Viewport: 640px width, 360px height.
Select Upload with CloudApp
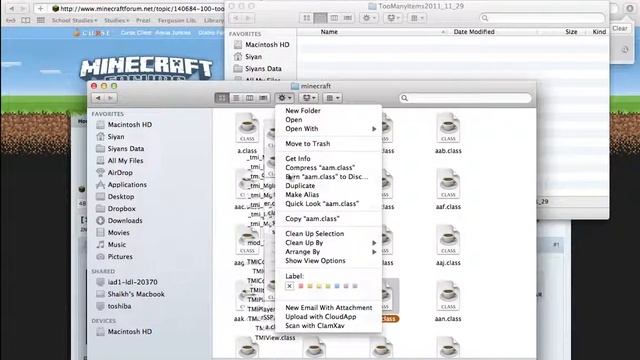pyautogui.click(x=321, y=317)
